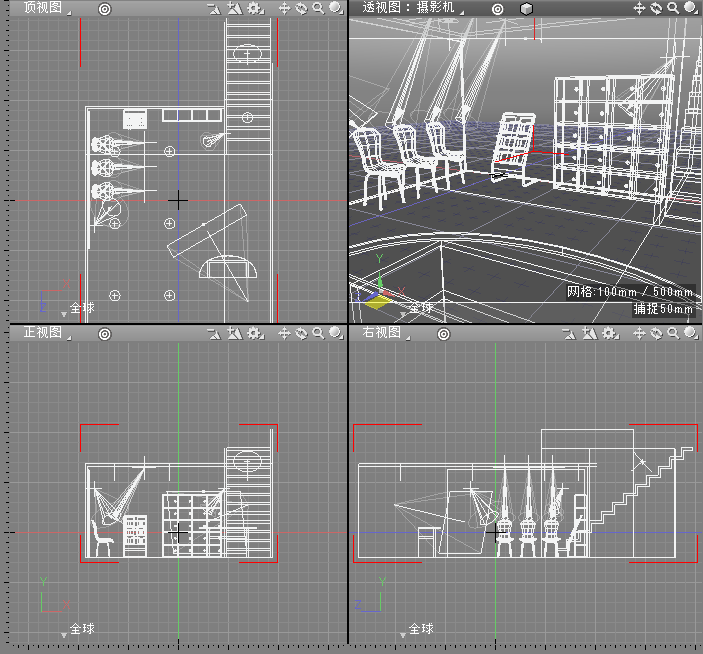Click gear settings icon in front view header
Image resolution: width=703 pixels, height=654 pixels.
[254, 332]
